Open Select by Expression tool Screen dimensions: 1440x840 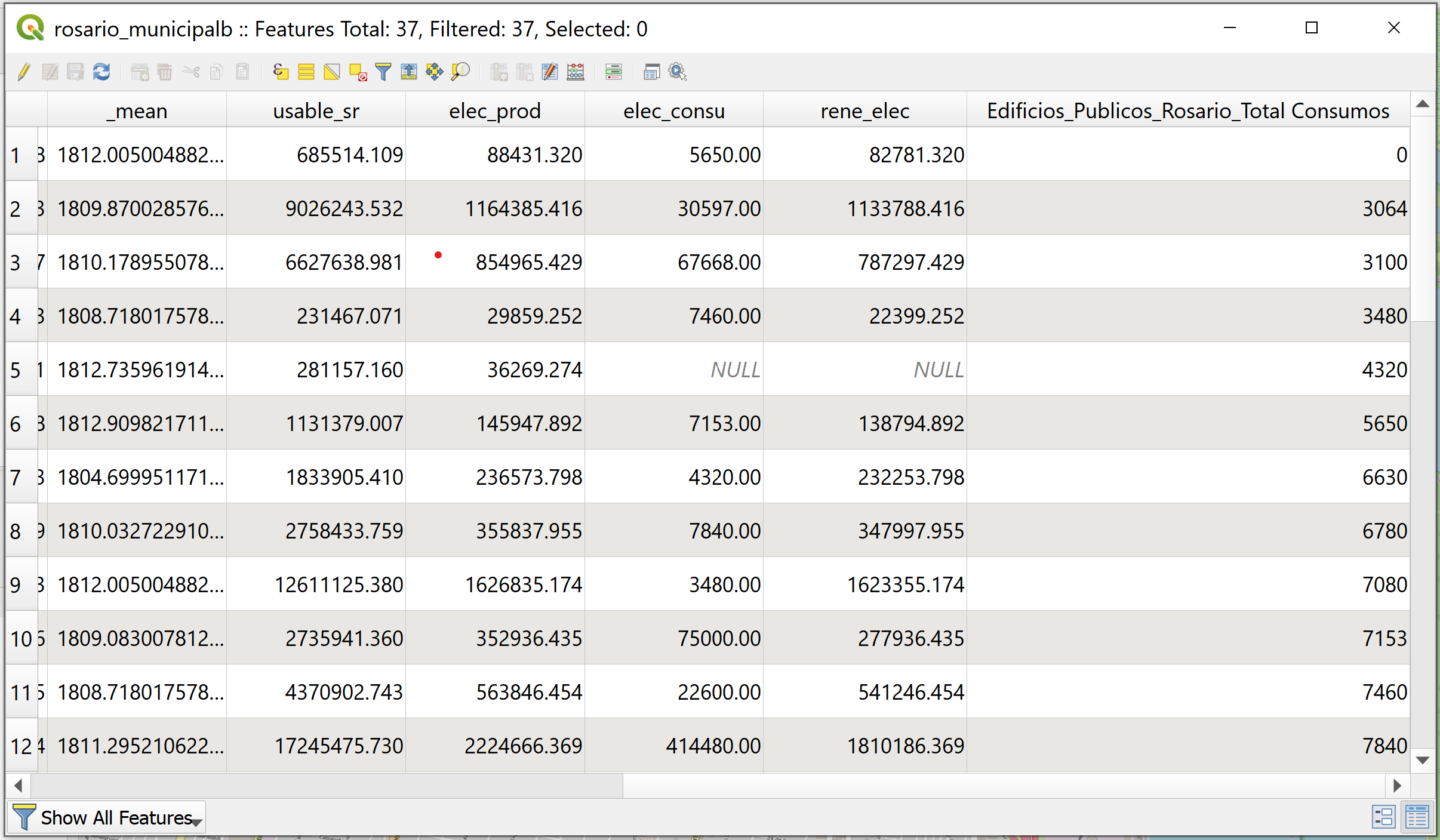click(281, 72)
